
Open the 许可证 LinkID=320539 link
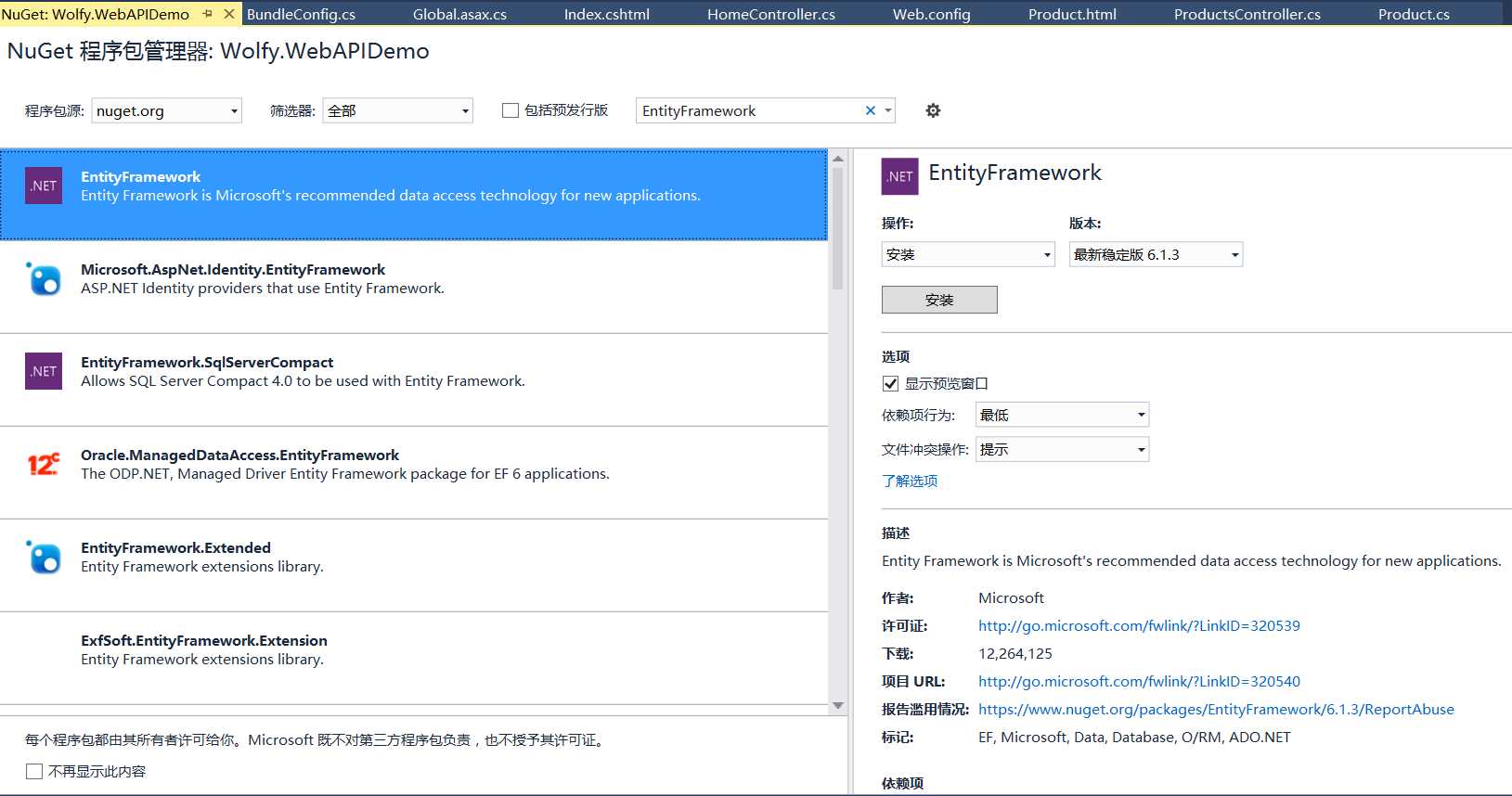[1139, 625]
